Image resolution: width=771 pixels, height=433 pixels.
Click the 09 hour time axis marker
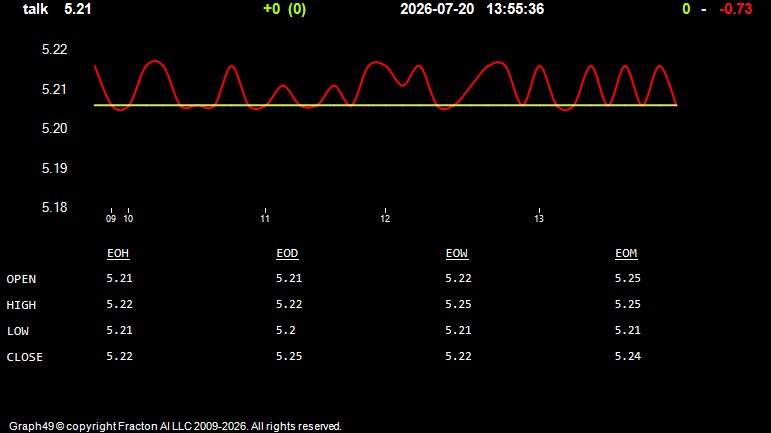pyautogui.click(x=111, y=218)
